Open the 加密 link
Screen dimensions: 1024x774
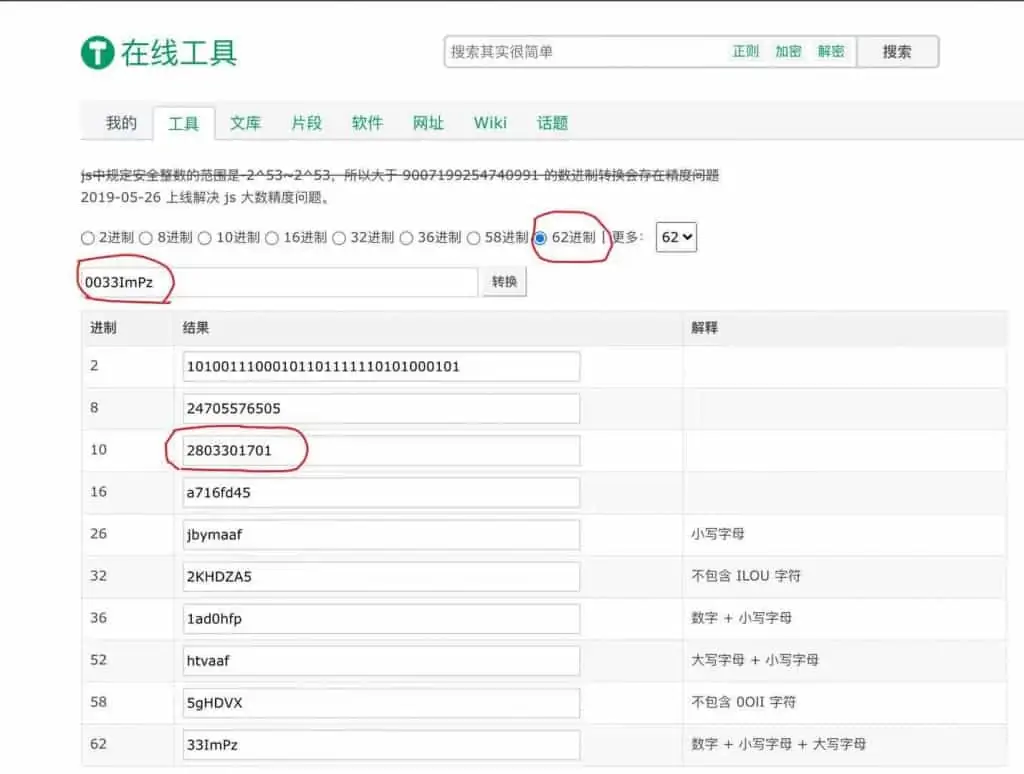[789, 52]
